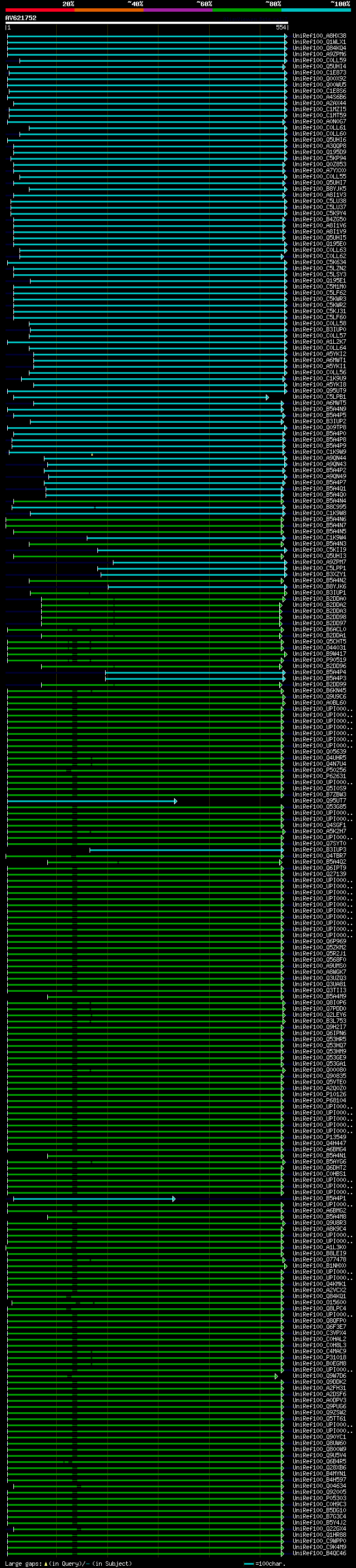Select the UniRef100_P90519 entry

[319, 660]
